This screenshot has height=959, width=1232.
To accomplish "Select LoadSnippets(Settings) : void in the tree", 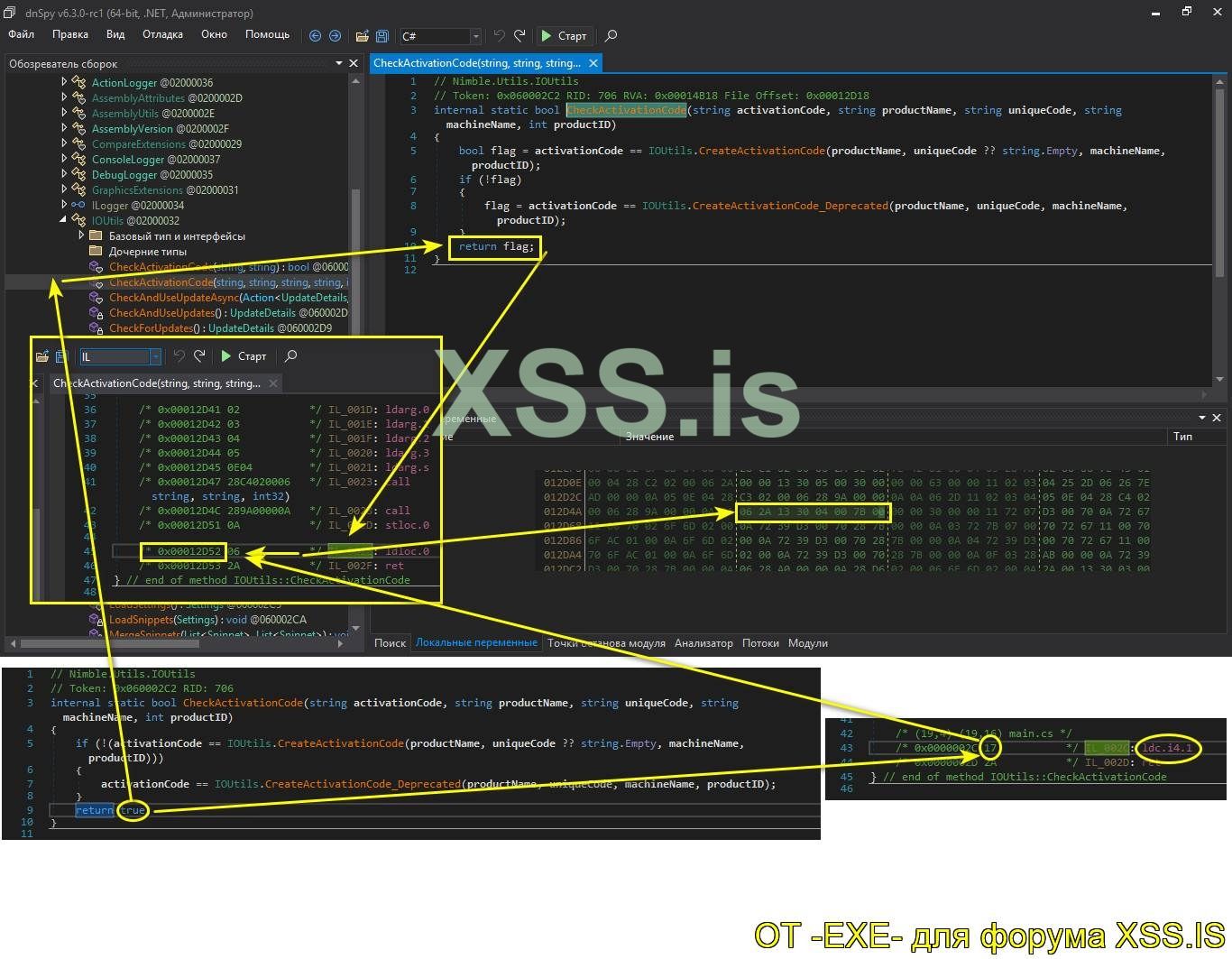I will coord(207,620).
